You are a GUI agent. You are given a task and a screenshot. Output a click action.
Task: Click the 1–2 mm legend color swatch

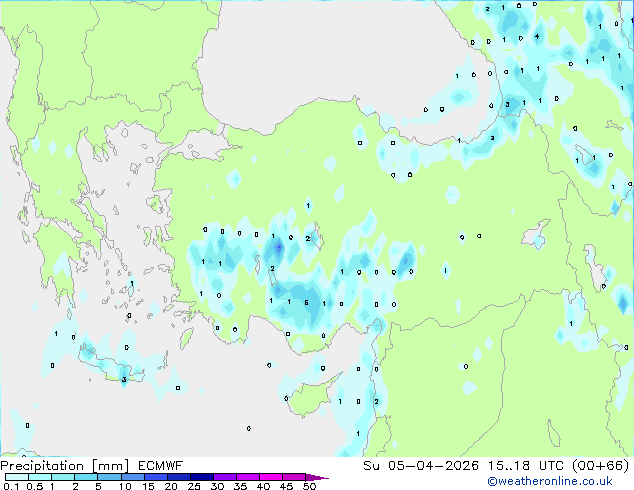[x=63, y=477]
